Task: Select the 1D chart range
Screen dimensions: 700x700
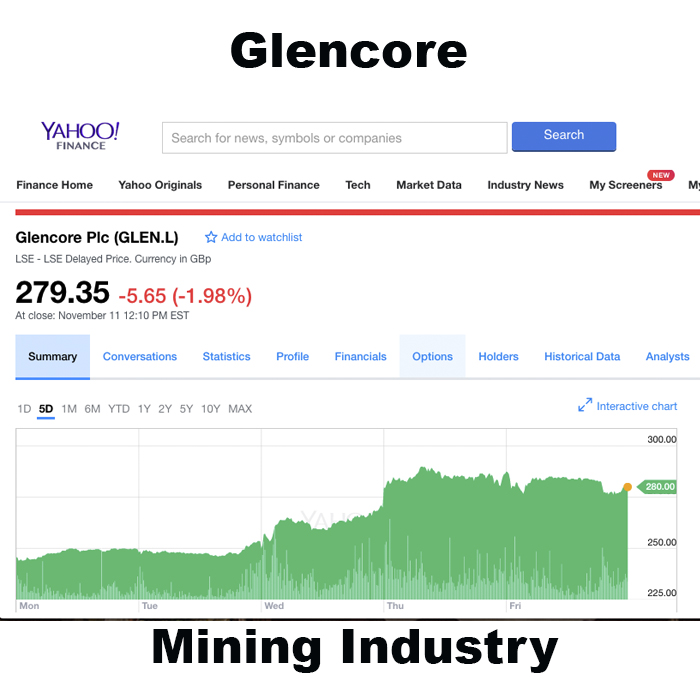Action: (24, 409)
